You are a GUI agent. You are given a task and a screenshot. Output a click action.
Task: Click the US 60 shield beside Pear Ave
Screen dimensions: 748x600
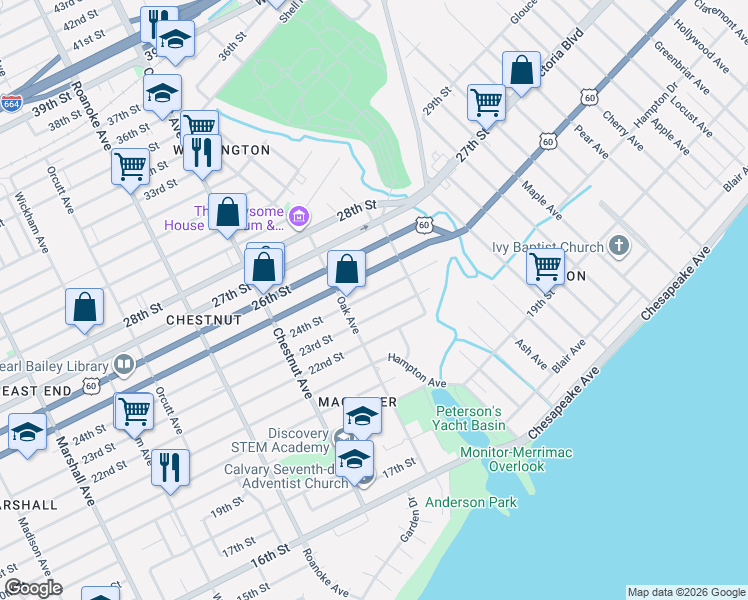tap(549, 141)
